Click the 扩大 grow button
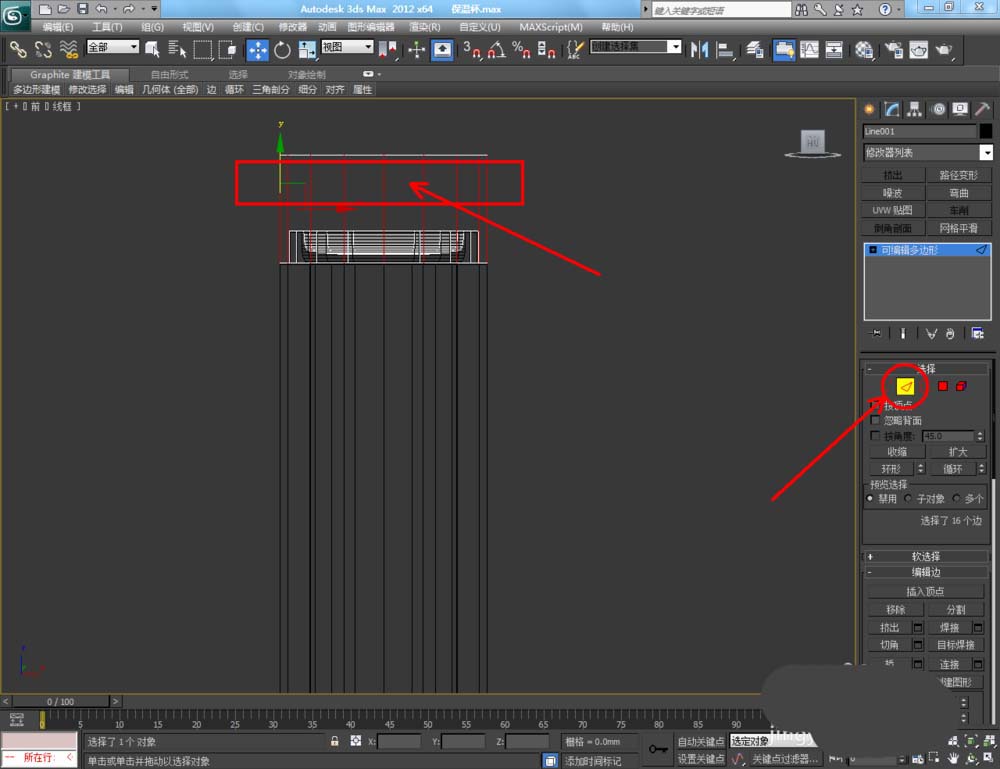Image resolution: width=1000 pixels, height=769 pixels. tap(957, 451)
